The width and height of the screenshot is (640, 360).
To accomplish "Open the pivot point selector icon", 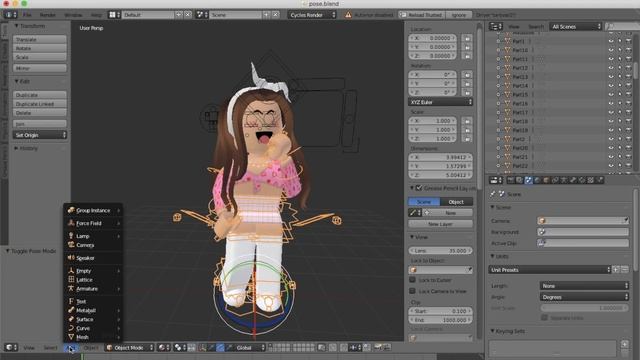I will [180, 347].
